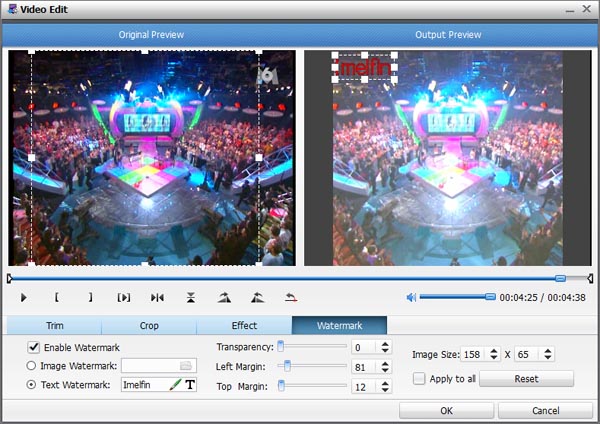Image resolution: width=600 pixels, height=424 pixels.
Task: Click the crop box left middle handle
Action: (x=32, y=158)
